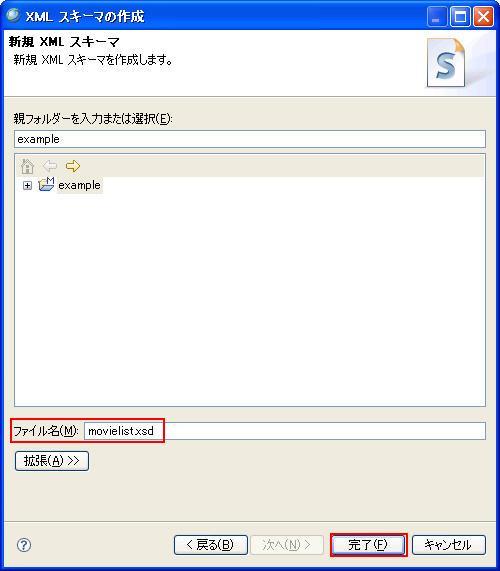Select the example folder in tree
This screenshot has height=571, width=500.
[79, 185]
